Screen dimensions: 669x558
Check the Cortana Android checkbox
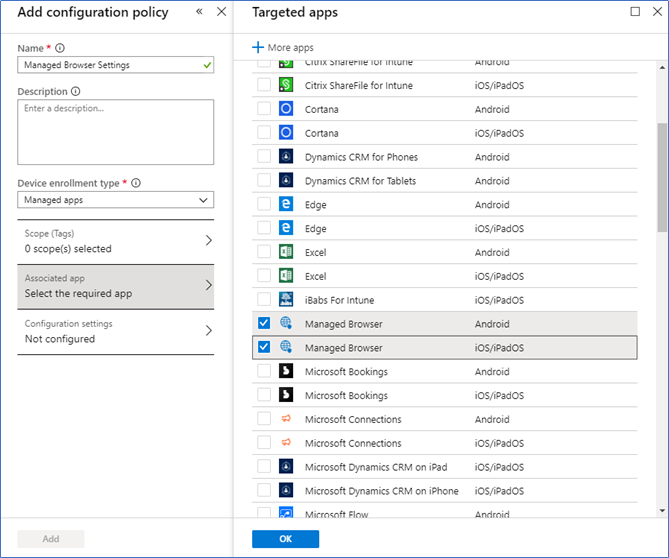point(264,109)
